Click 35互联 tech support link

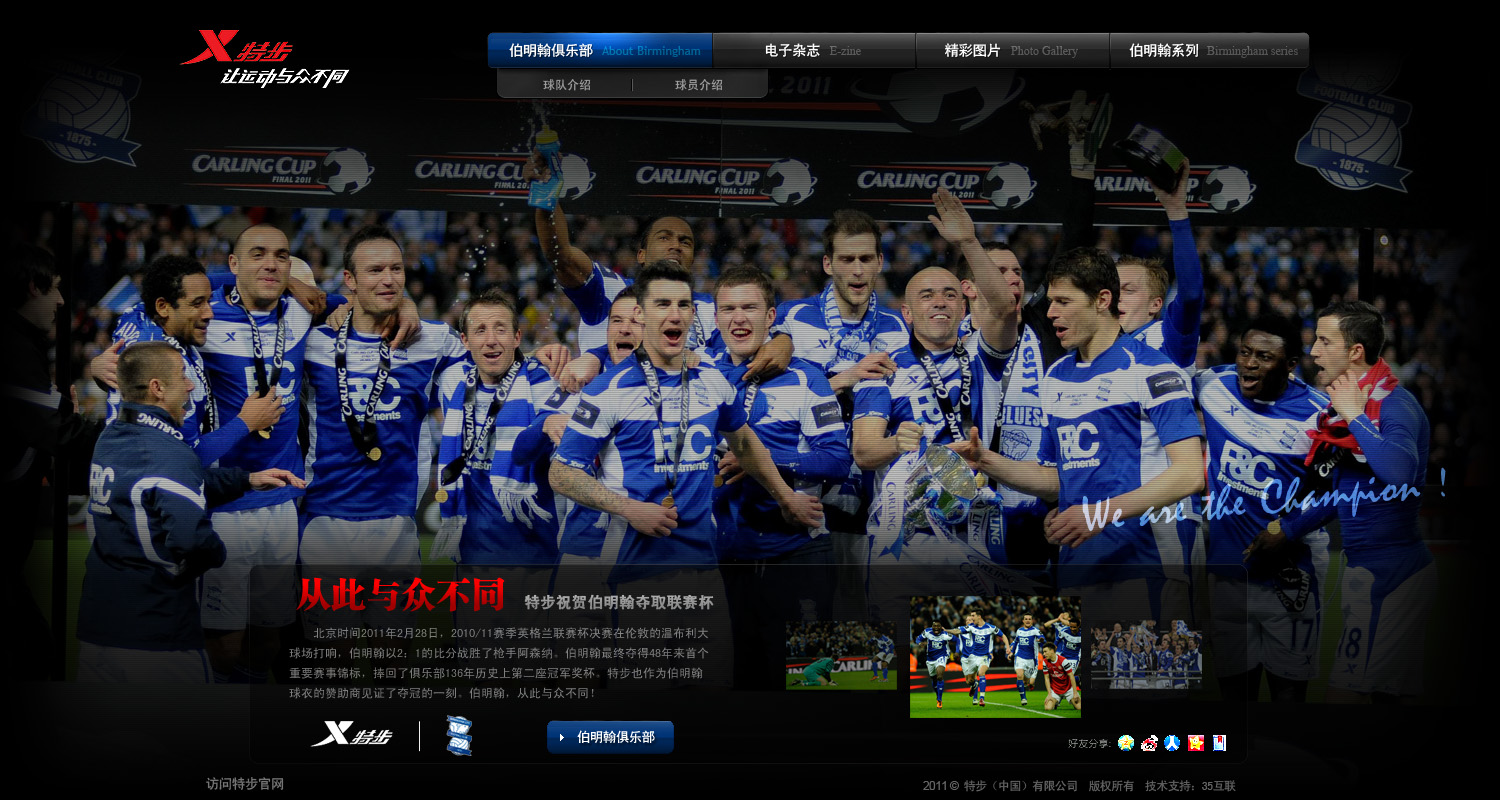tap(1219, 786)
